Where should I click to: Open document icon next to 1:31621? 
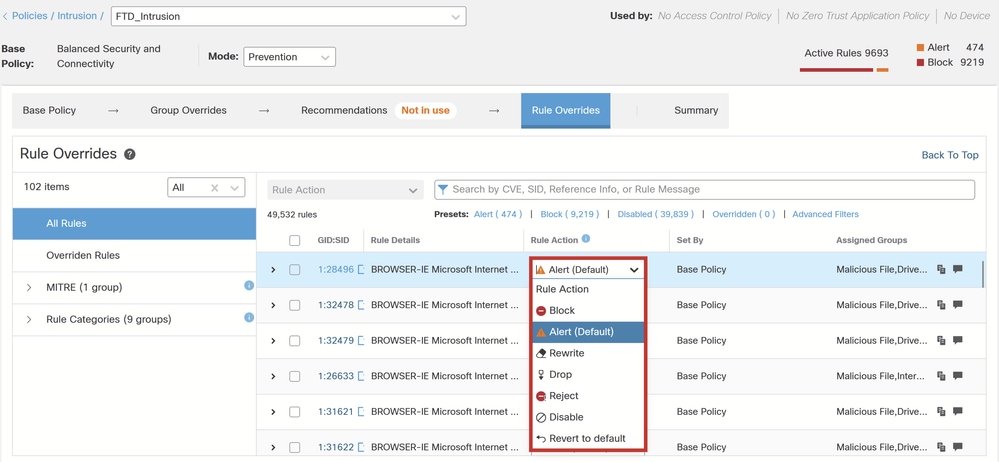361,412
